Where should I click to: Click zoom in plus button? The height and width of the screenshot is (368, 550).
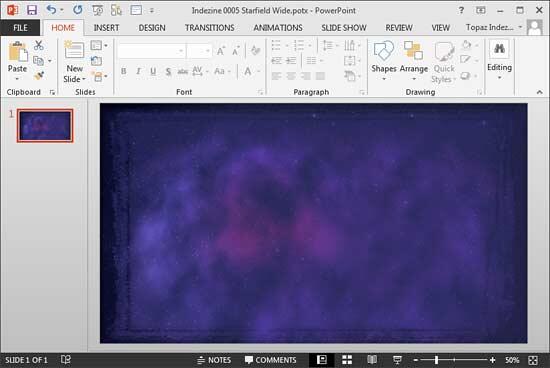click(492, 360)
